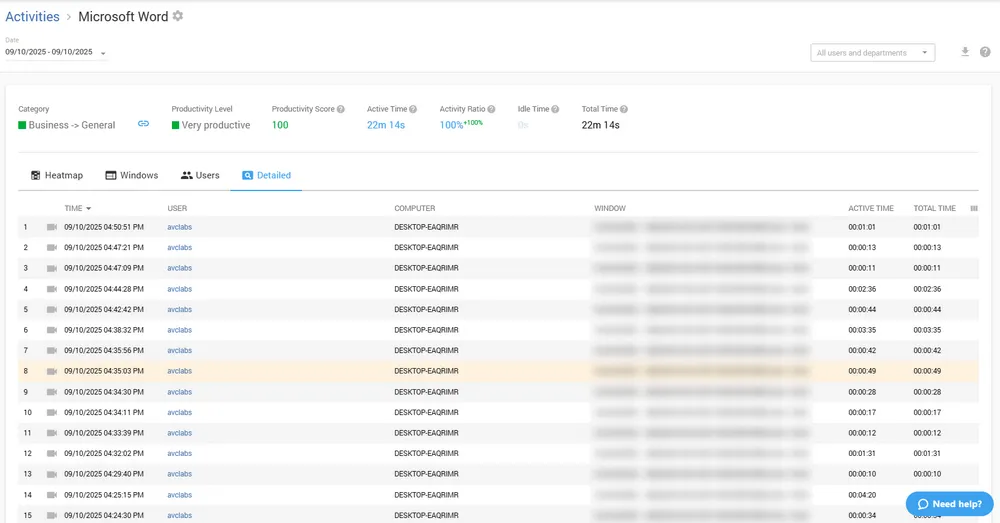Play video recording for 04:33:39 PM entry
Viewport: 1000px width, 523px height.
point(52,432)
